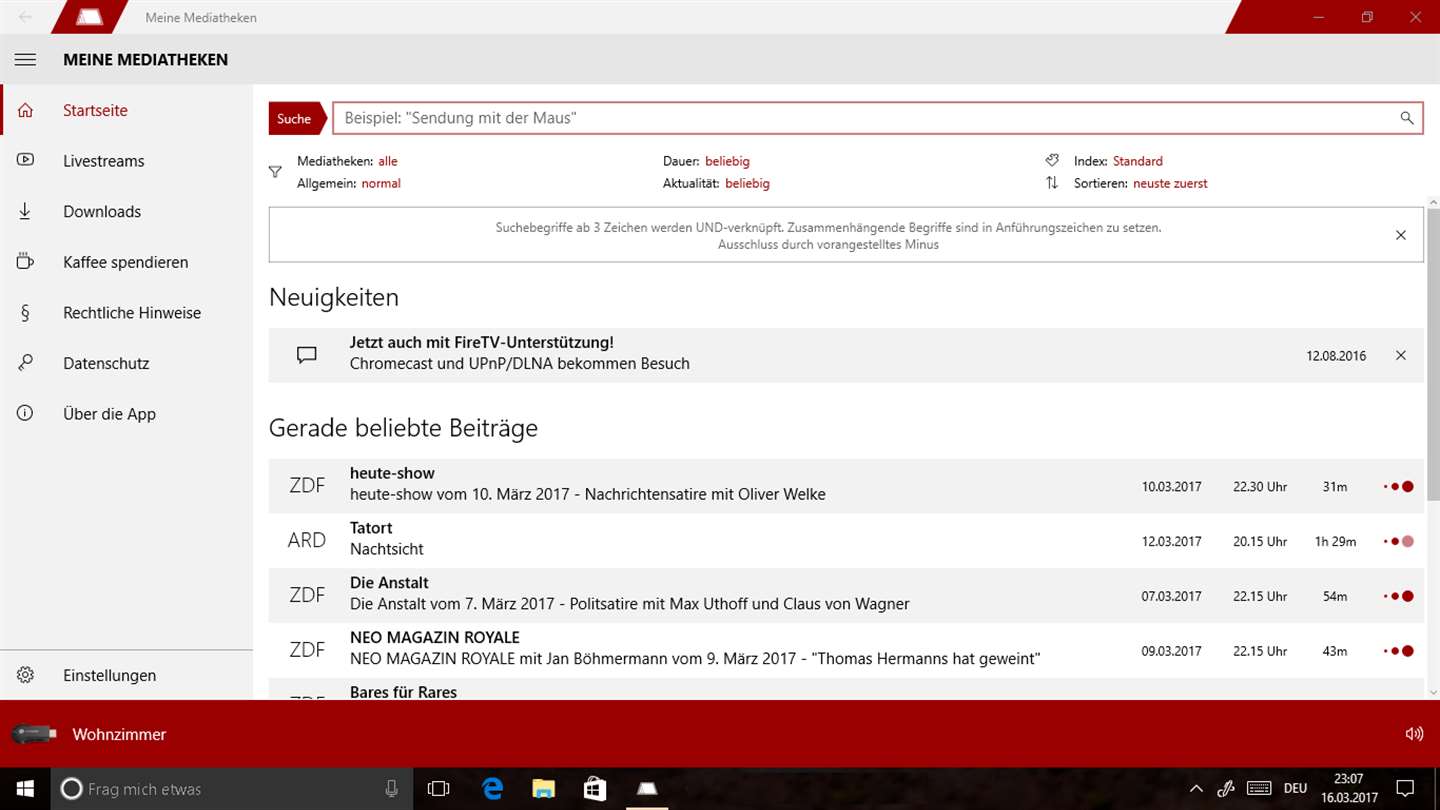
Task: Open Livestreams in the sidebar
Action: point(127,161)
